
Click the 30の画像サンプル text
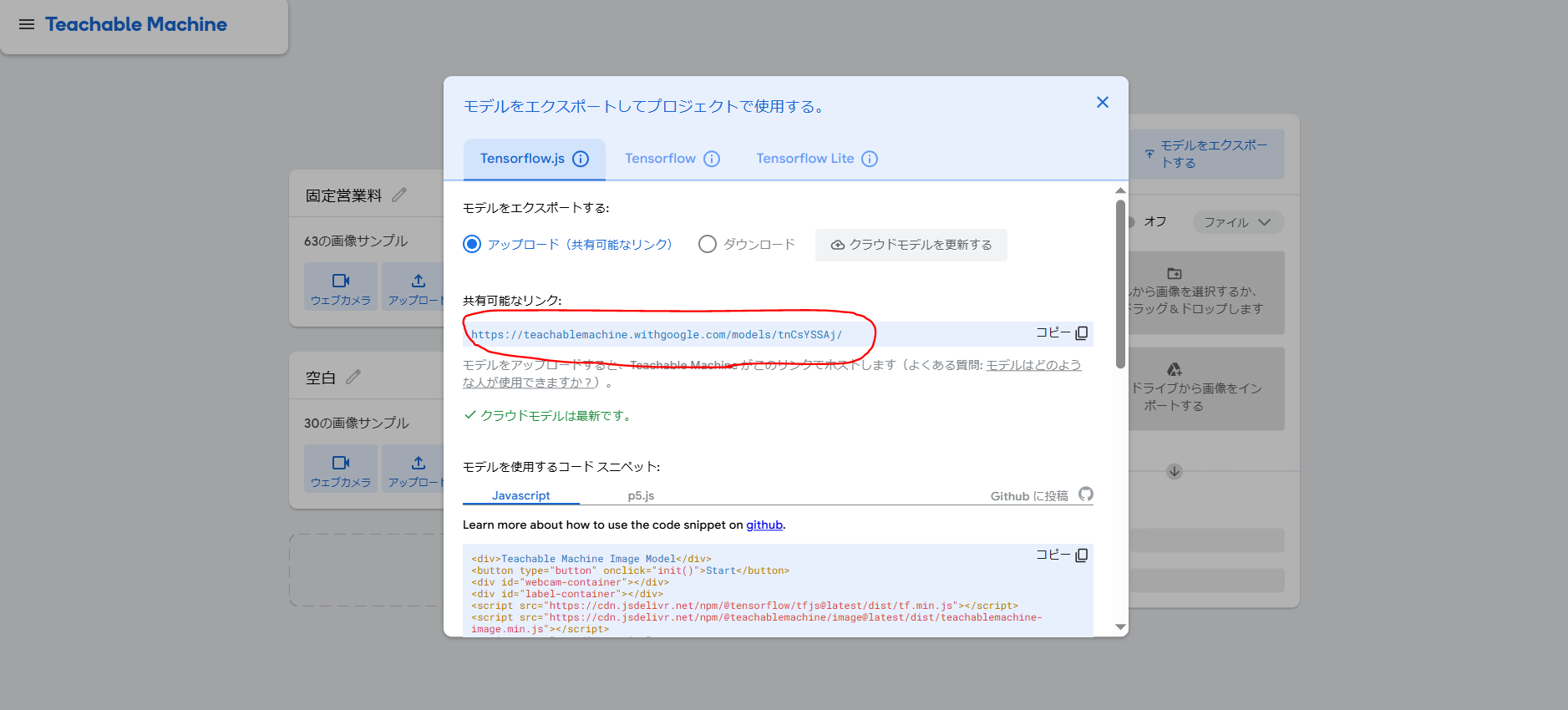pos(356,423)
